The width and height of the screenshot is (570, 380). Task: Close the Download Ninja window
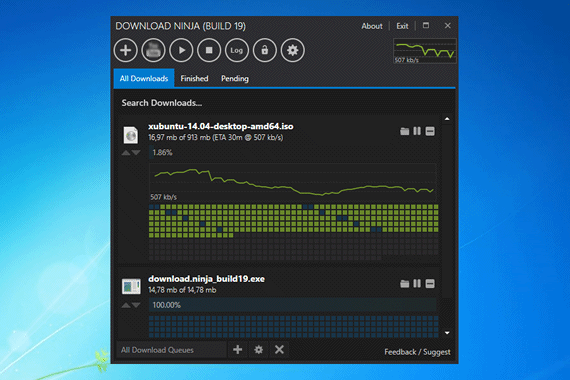click(x=447, y=25)
